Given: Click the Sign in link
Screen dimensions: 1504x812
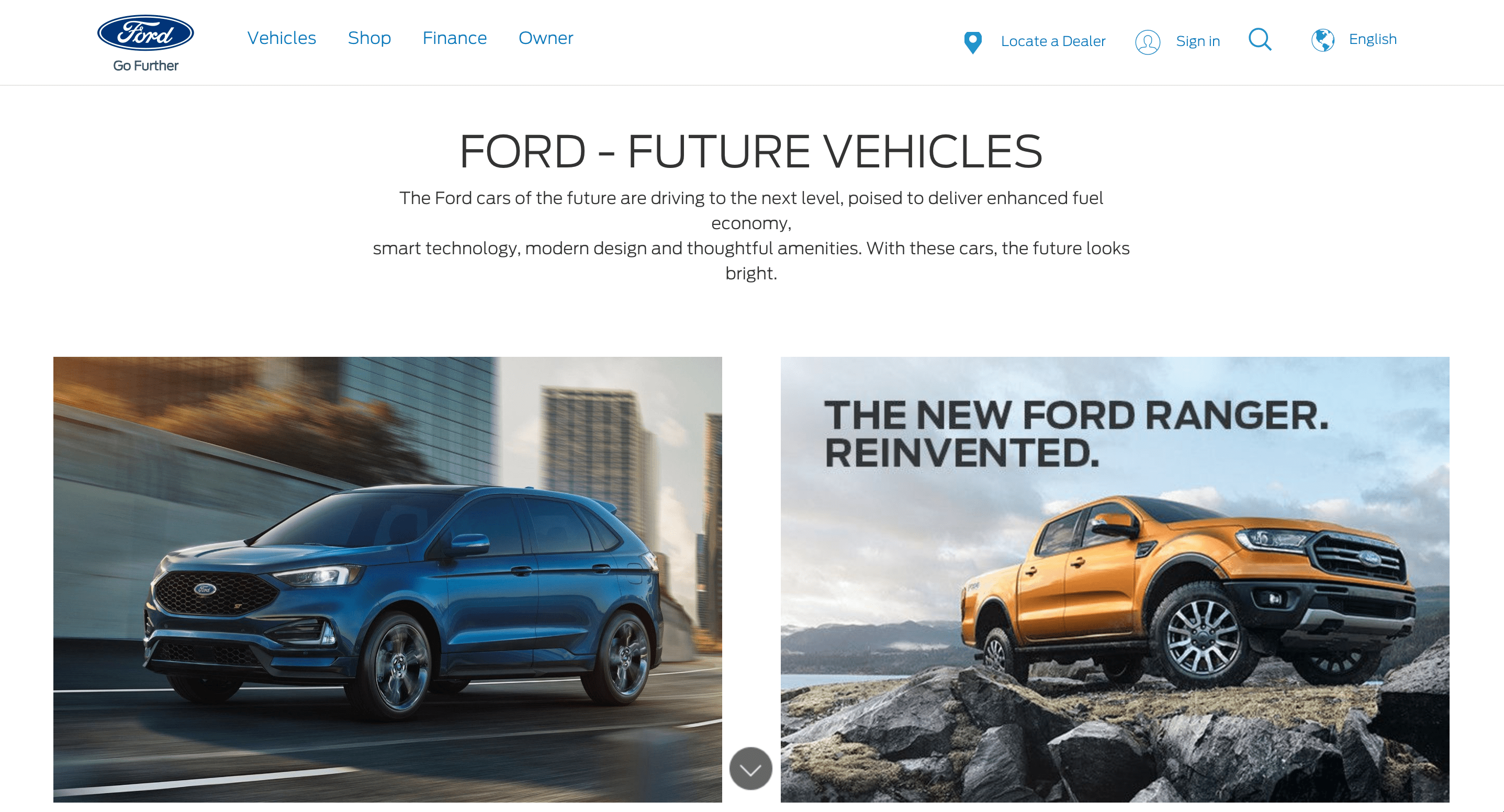Looking at the screenshot, I should (1197, 41).
